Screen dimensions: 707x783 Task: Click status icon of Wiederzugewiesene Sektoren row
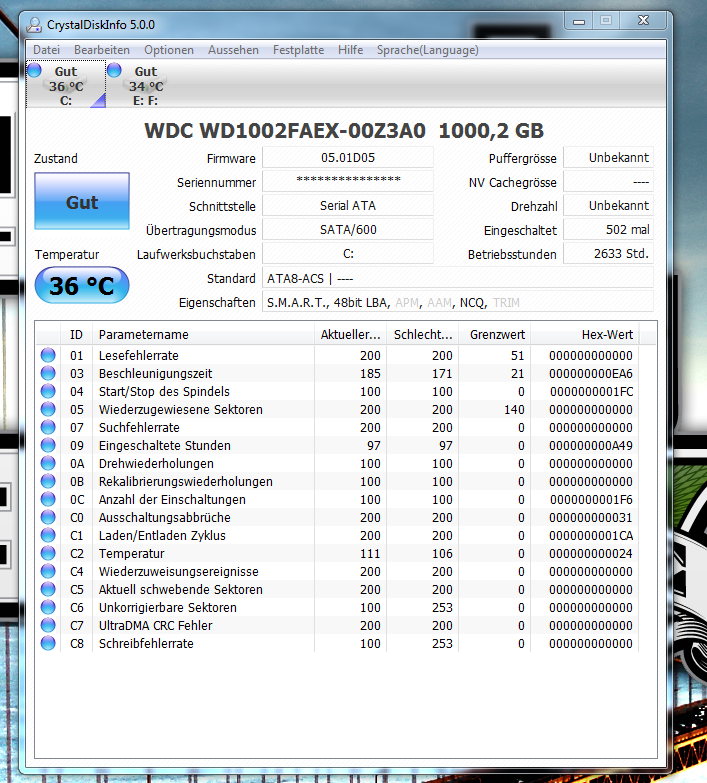(48, 409)
